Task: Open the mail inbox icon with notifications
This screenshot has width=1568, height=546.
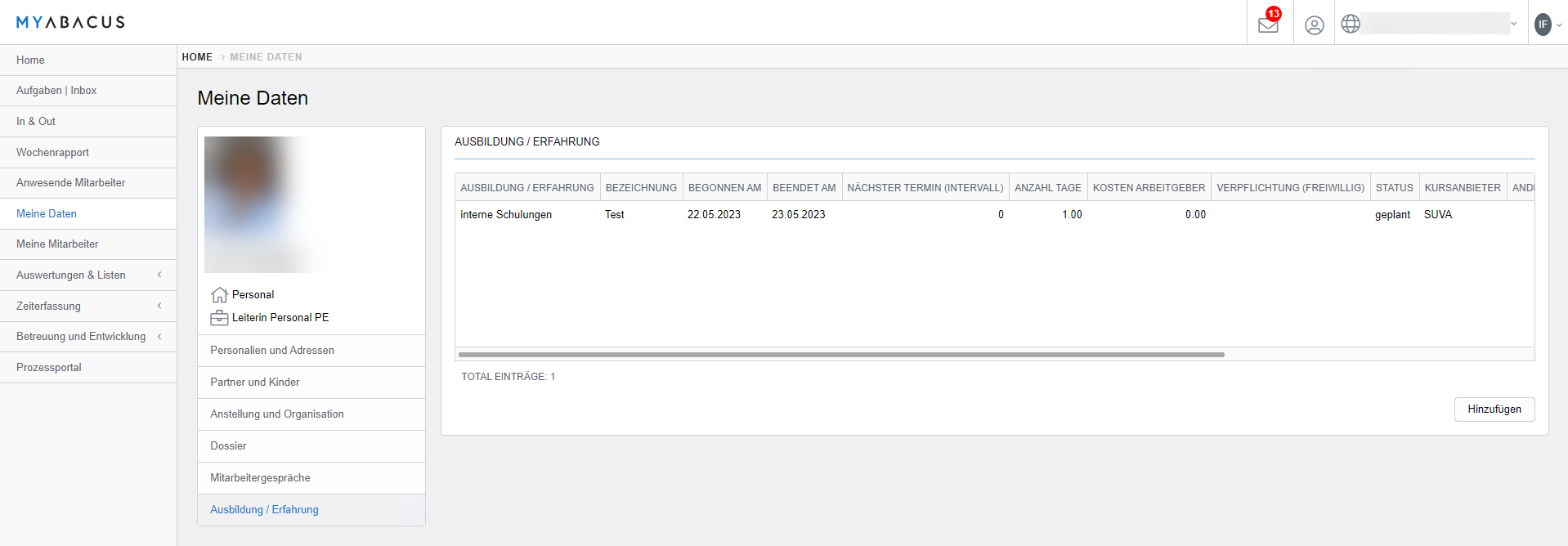Action: coord(1268,25)
